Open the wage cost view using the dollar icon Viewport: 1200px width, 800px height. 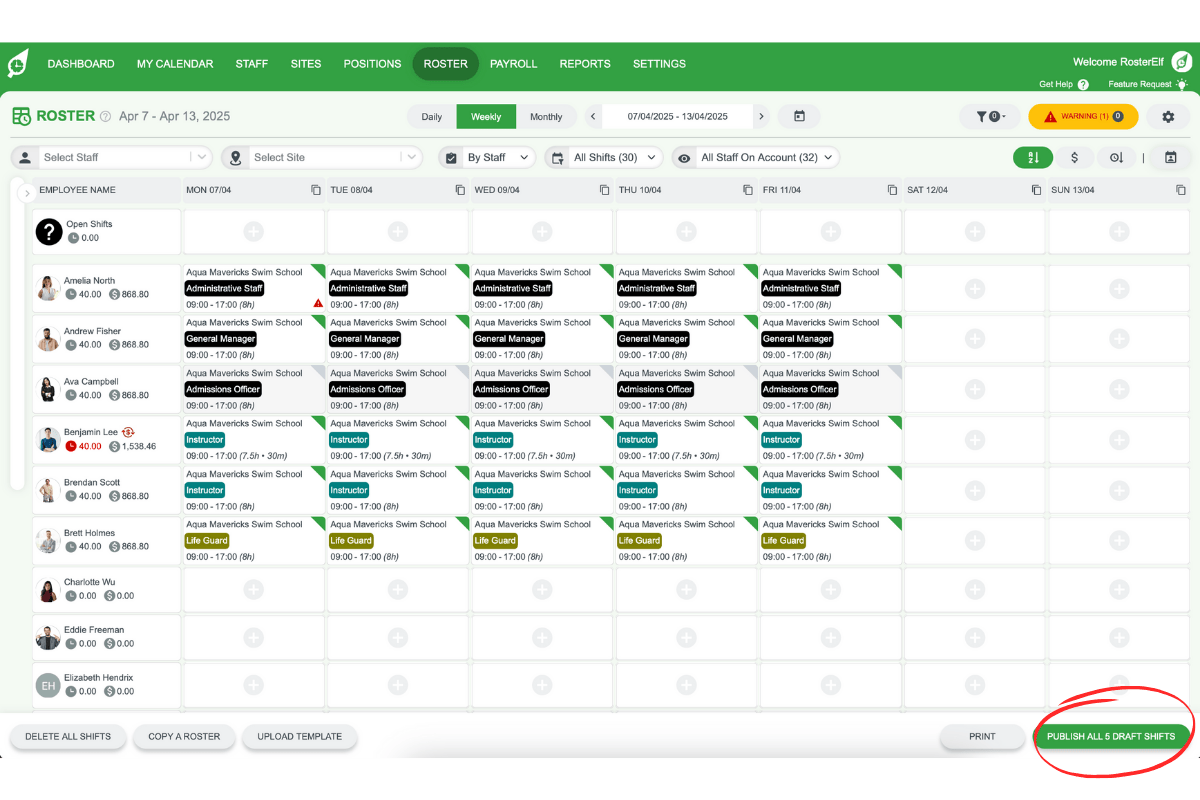point(1077,158)
